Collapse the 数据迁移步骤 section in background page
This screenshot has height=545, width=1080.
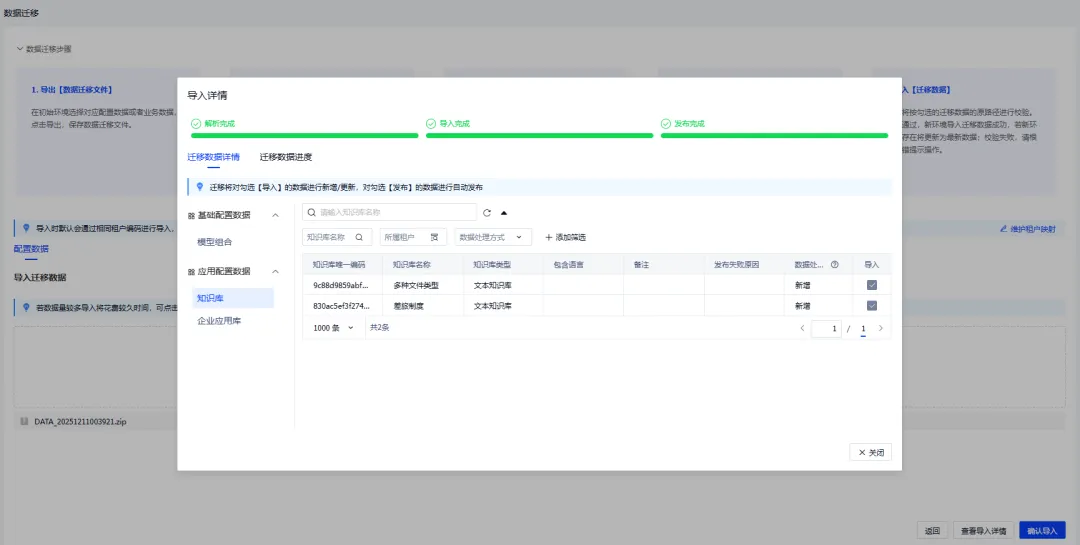[x=20, y=49]
